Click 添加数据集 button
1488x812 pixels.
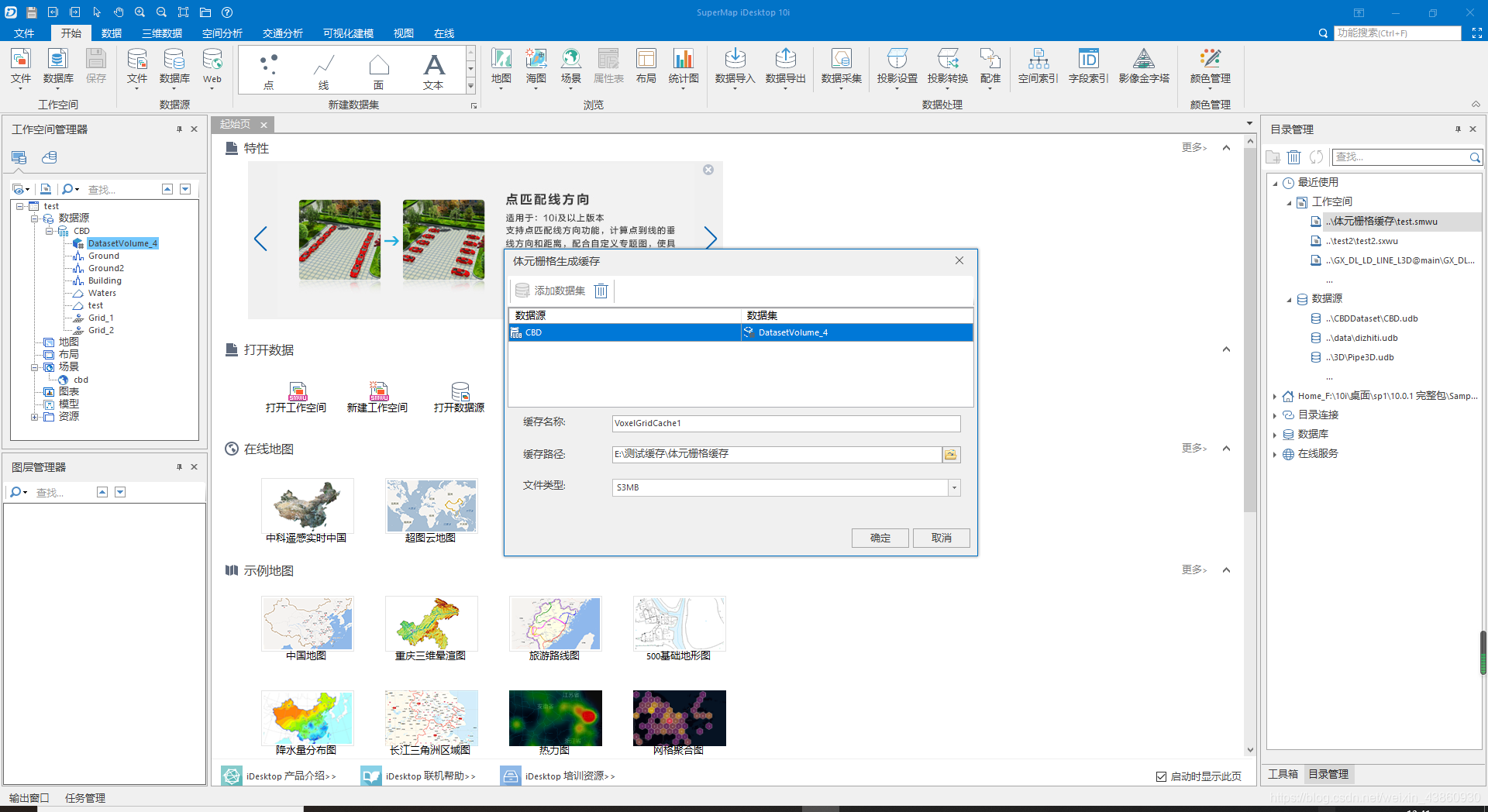551,291
